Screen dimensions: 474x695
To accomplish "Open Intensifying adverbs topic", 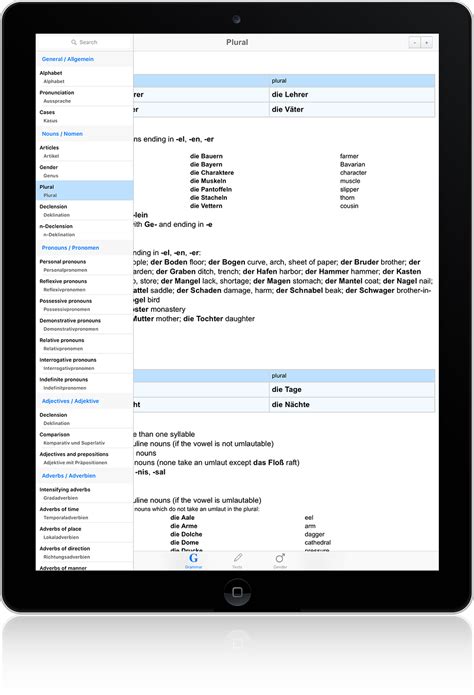I will click(84, 493).
